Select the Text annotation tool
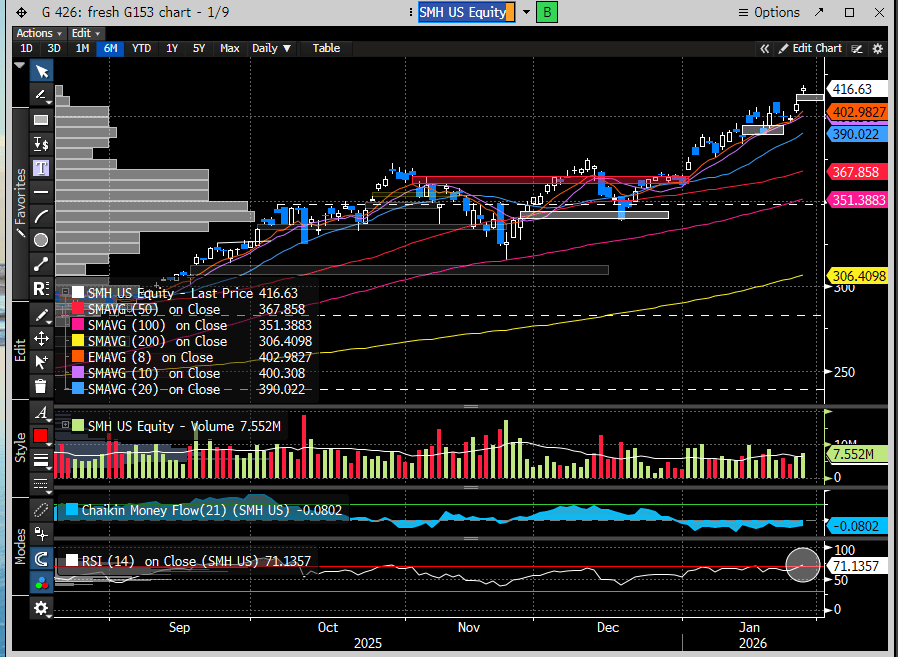Viewport: 898px width, 657px height. (x=41, y=167)
